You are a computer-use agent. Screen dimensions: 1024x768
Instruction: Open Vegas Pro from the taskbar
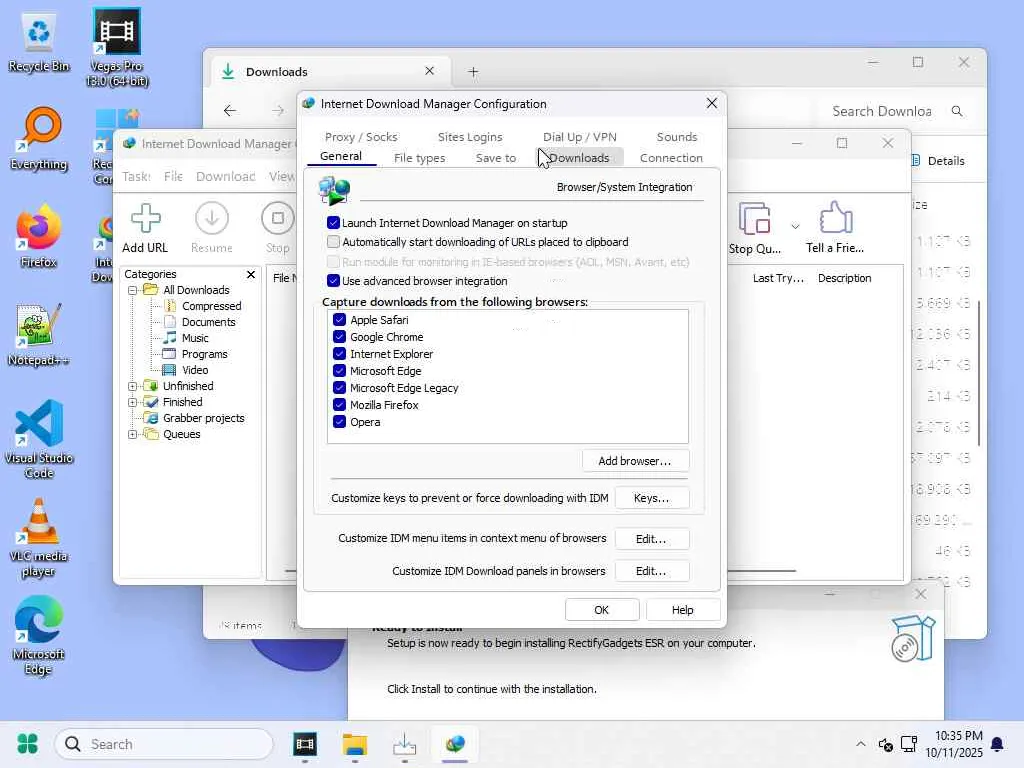pos(305,744)
